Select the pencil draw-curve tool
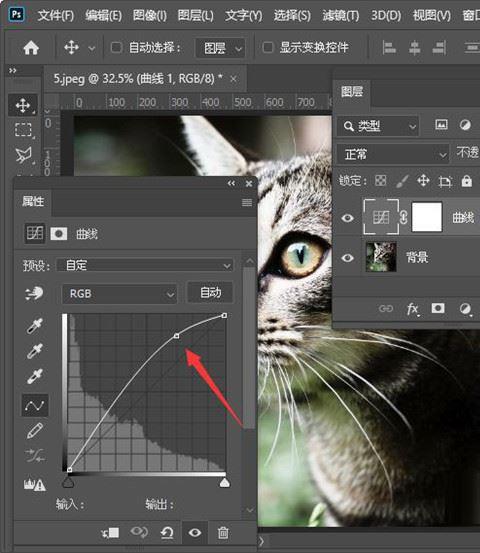The height and width of the screenshot is (553, 480). coord(35,431)
